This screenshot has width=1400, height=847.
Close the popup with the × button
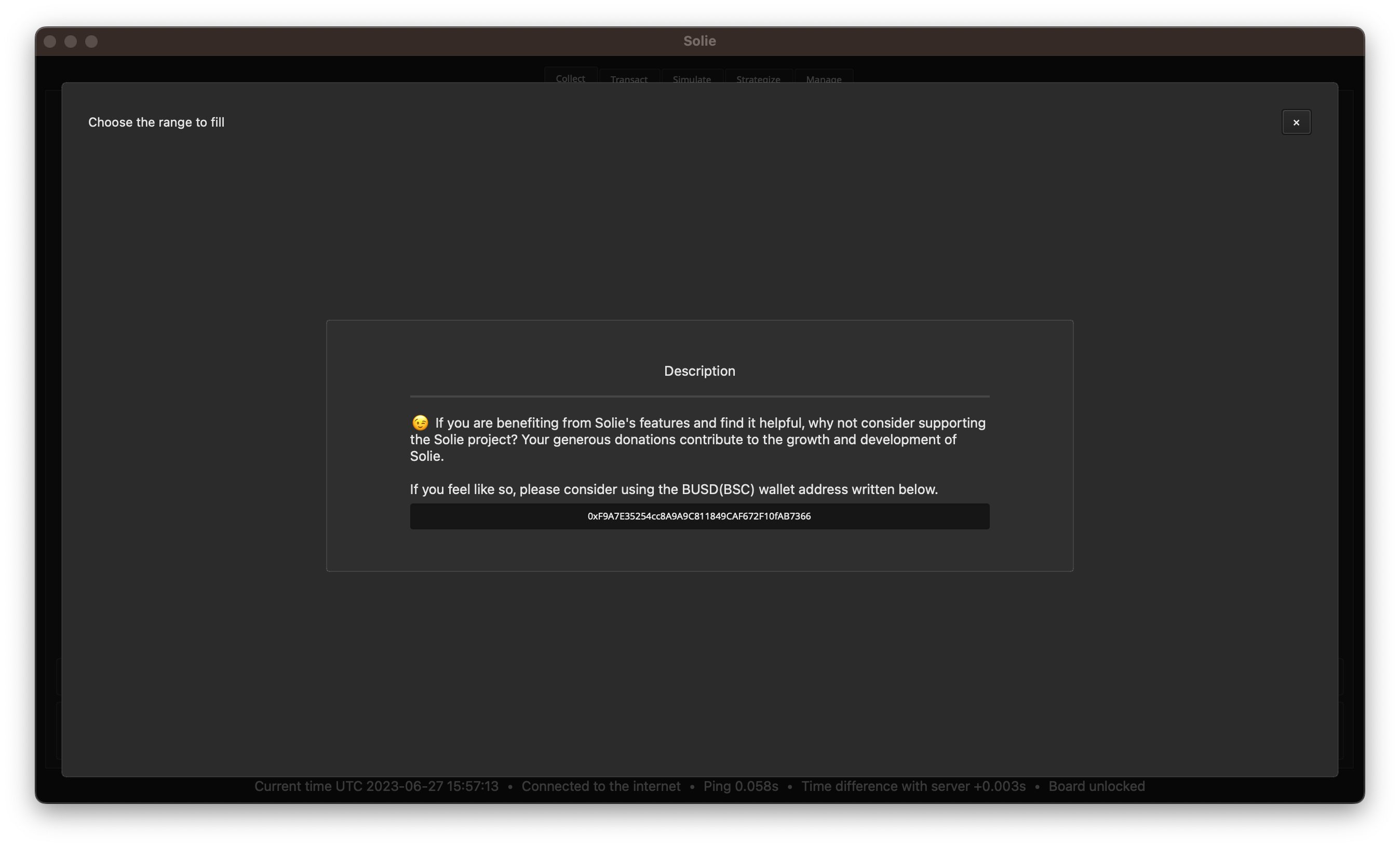[x=1296, y=122]
